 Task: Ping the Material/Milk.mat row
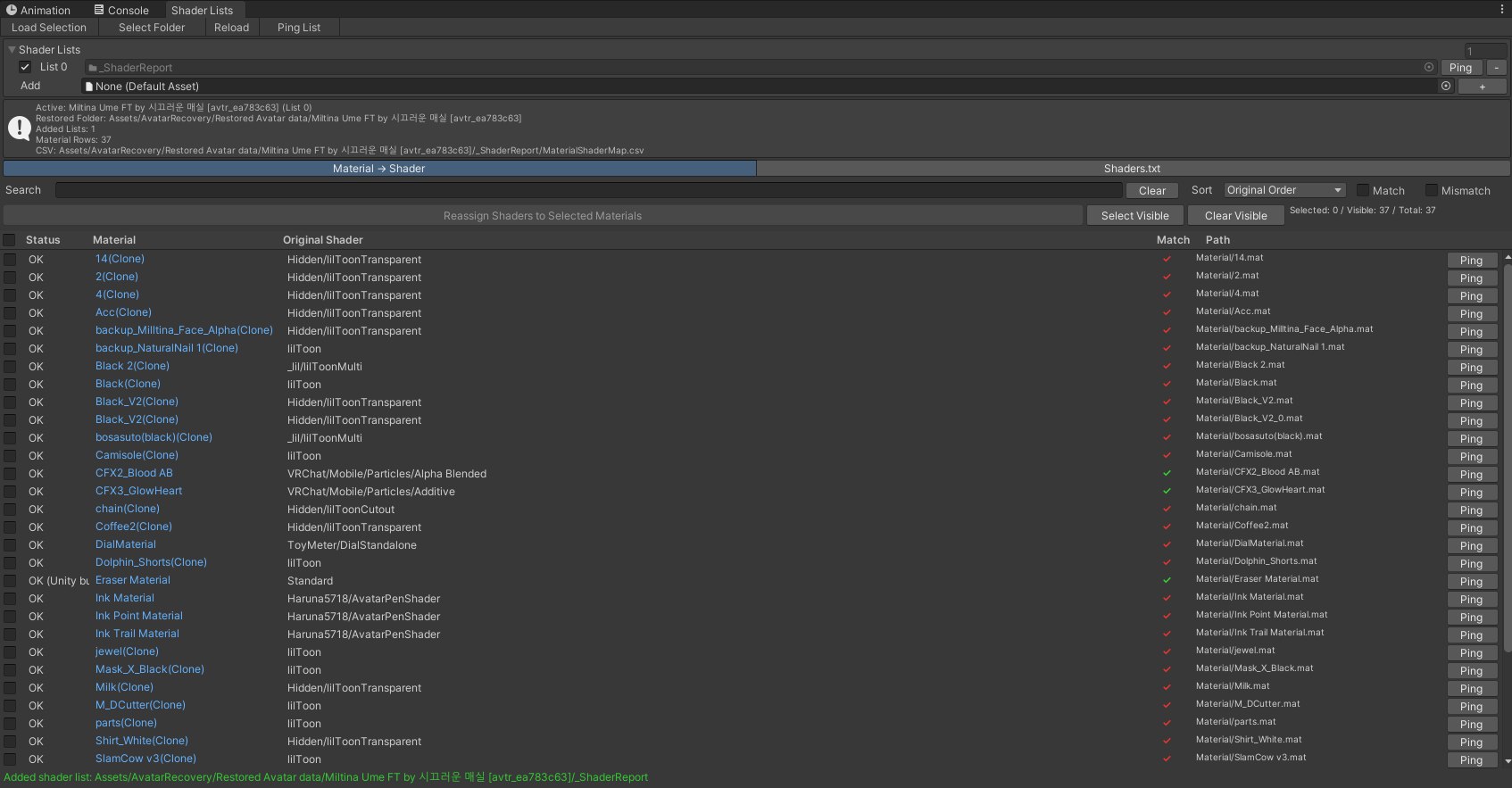click(1472, 689)
